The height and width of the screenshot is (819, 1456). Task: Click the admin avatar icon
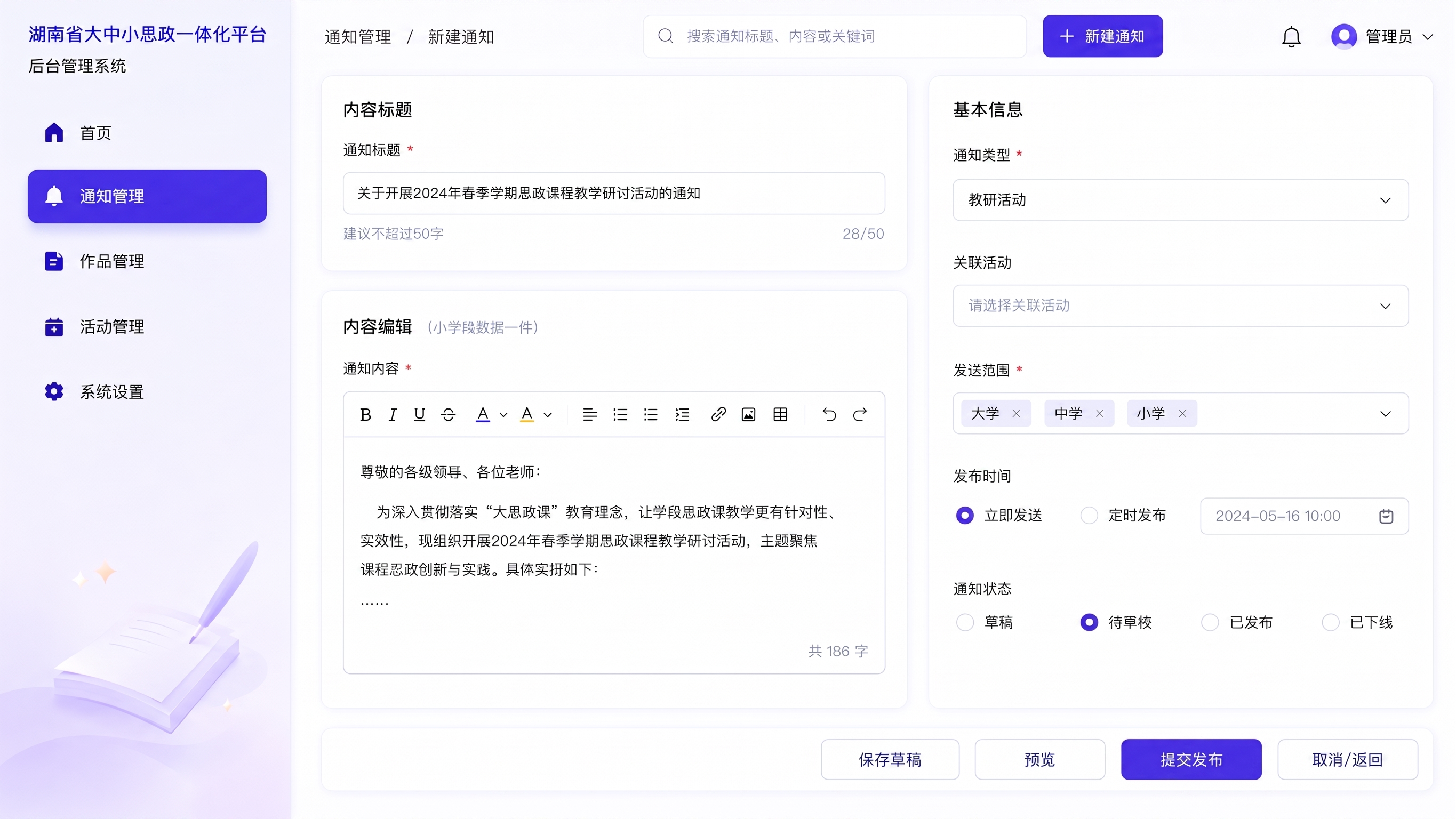pos(1343,36)
